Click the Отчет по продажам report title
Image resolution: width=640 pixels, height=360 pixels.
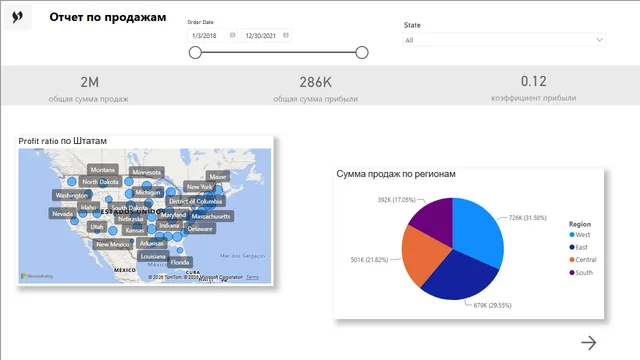point(108,17)
